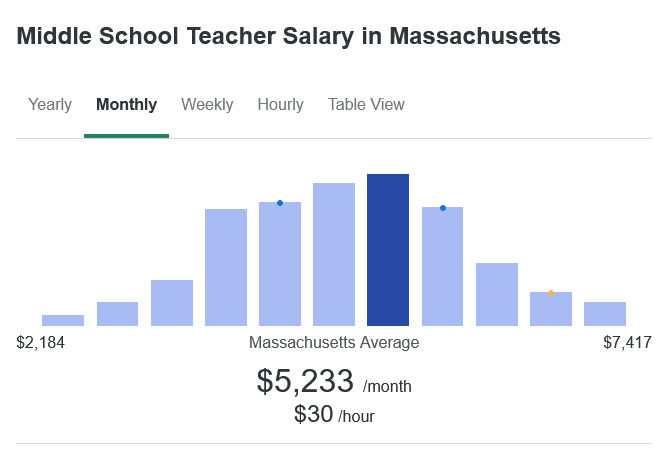
Task: Click the bar left of the dark average bar
Action: coord(334,254)
